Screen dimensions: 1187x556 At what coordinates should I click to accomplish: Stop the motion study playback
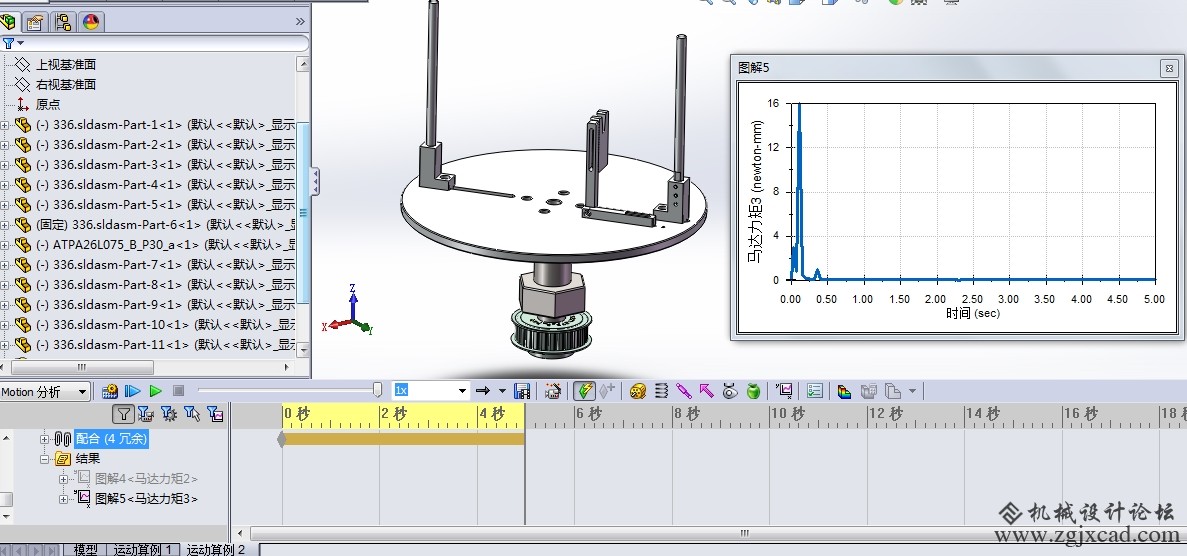click(x=179, y=391)
